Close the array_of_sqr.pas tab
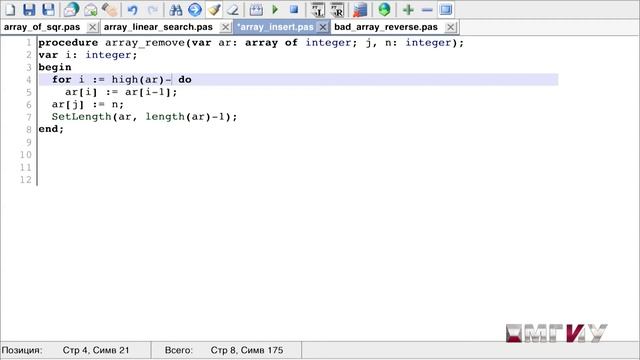Viewport: 640px width, 360px height. [93, 27]
